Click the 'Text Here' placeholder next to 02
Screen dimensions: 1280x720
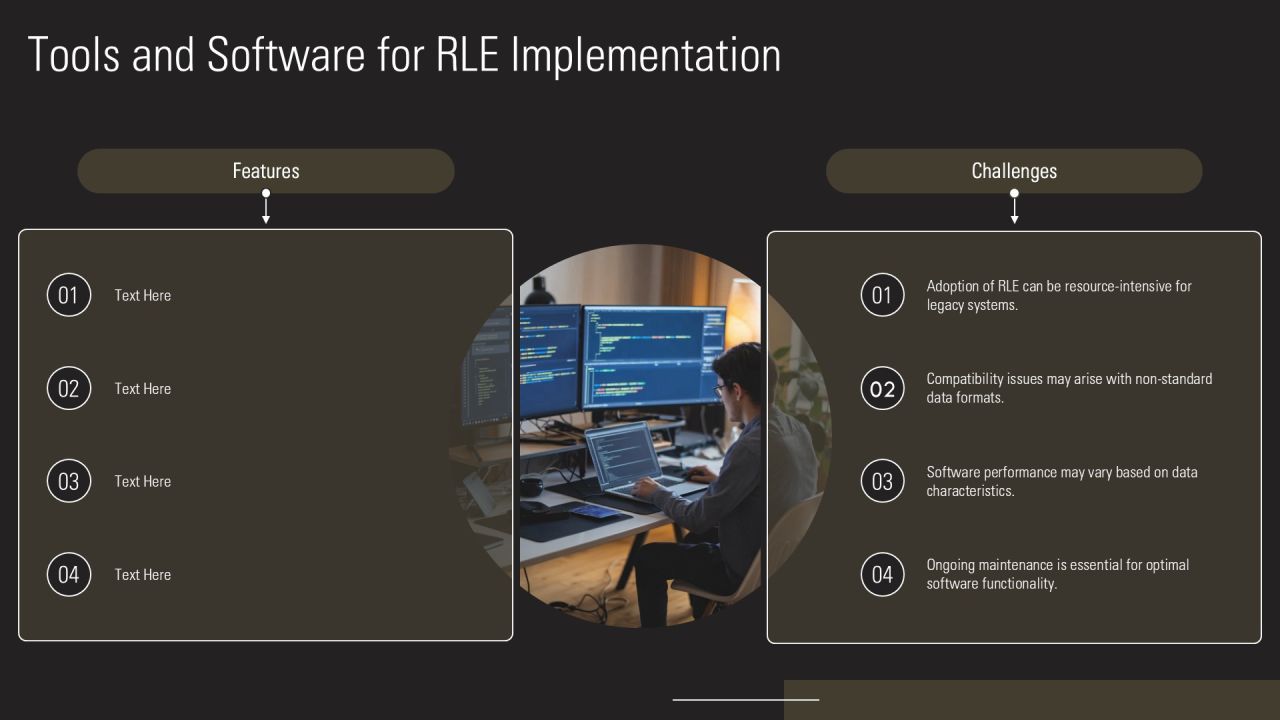point(143,388)
